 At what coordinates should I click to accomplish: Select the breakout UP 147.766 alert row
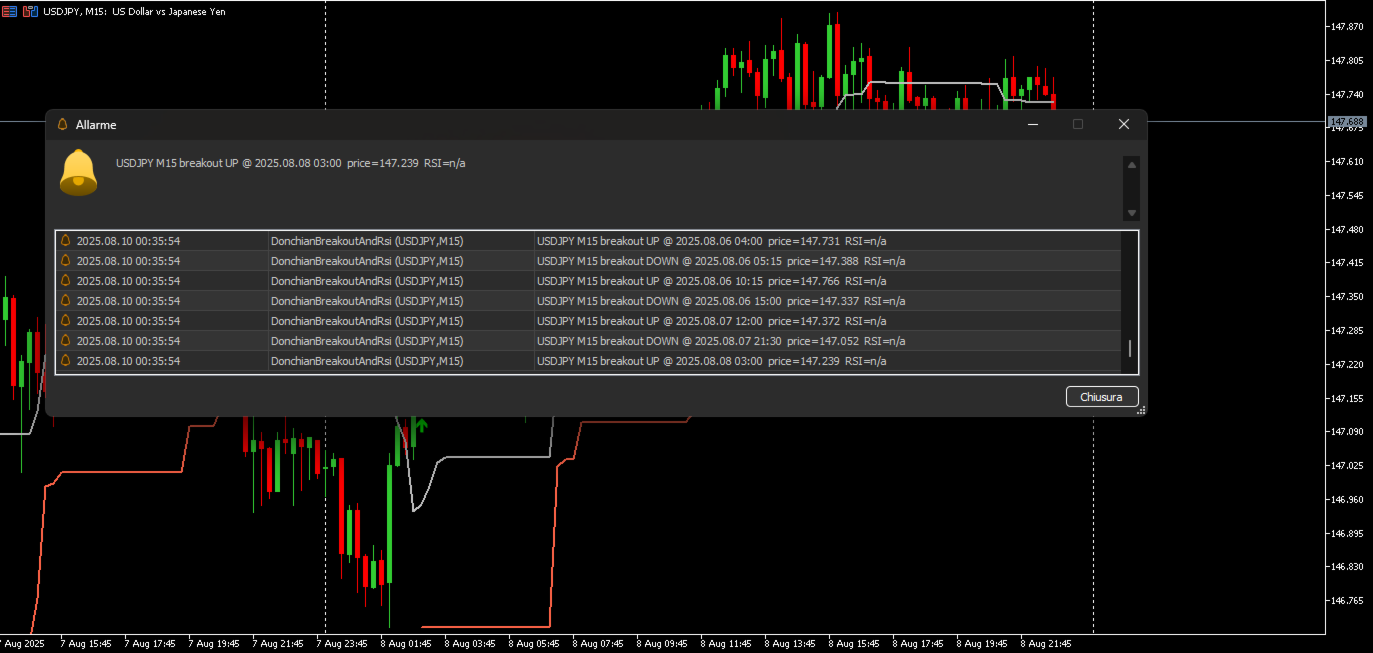pos(588,281)
